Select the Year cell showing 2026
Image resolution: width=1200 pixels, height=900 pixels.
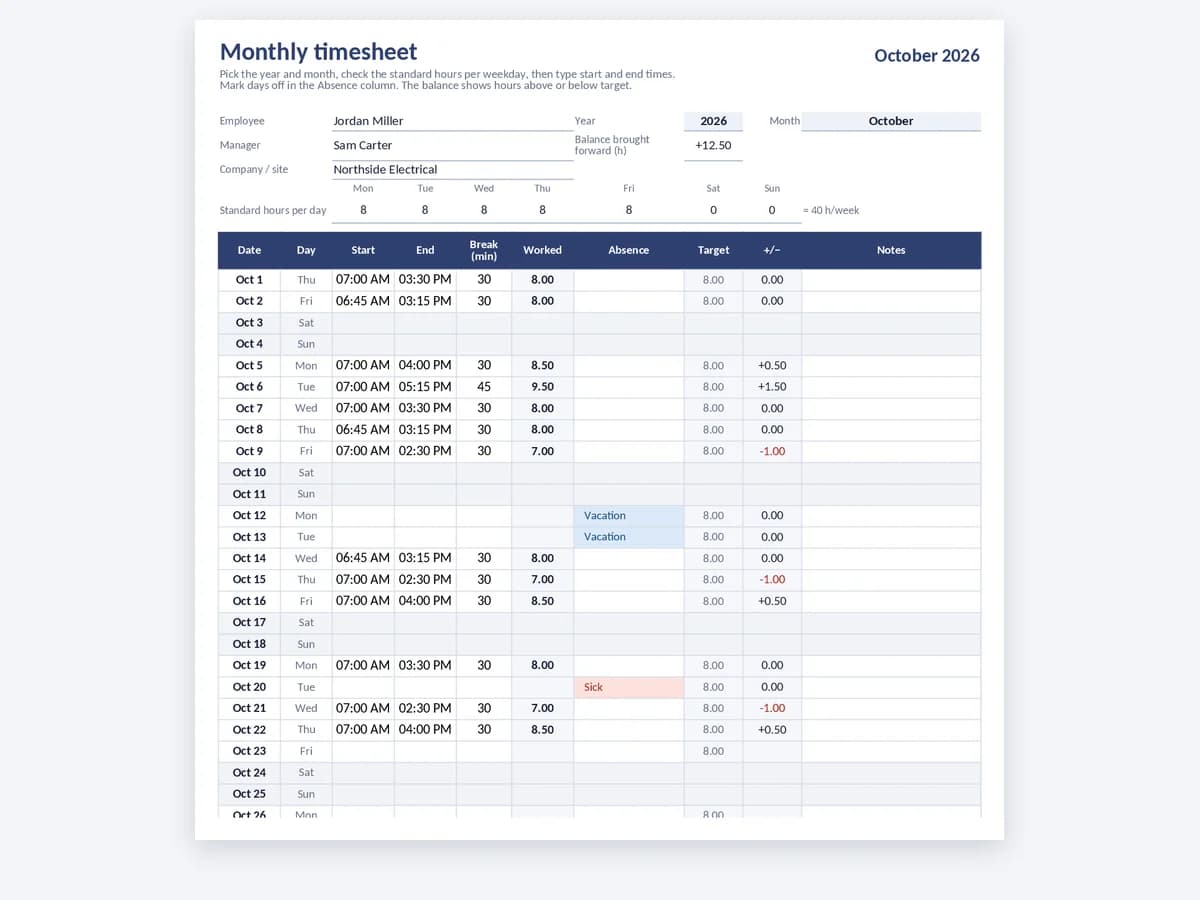[x=713, y=121]
